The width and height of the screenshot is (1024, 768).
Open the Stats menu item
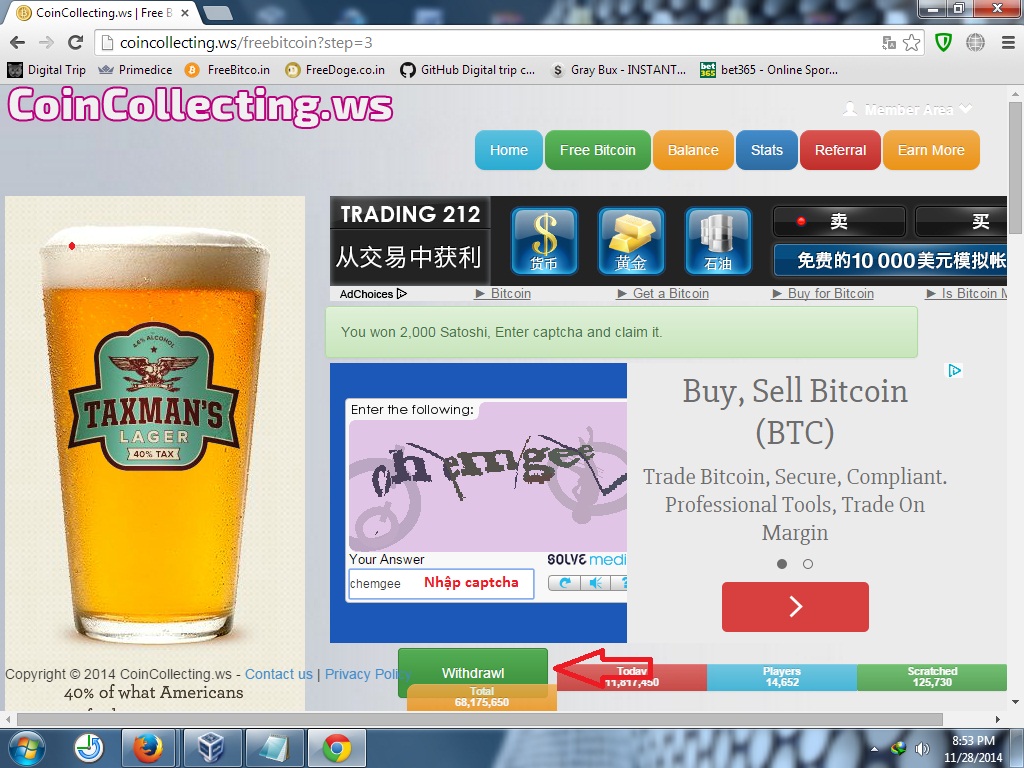pos(767,150)
